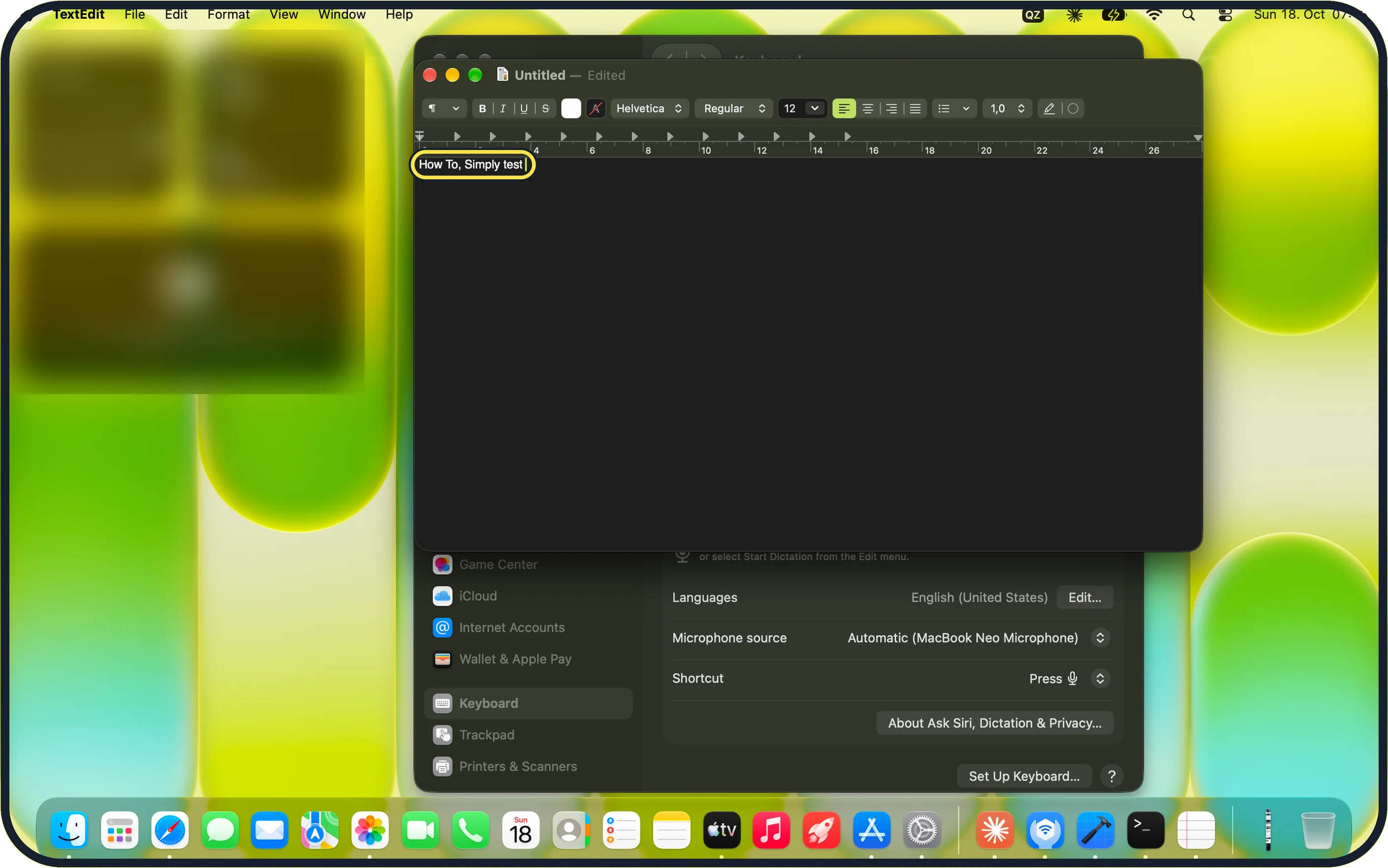Center align the text
The image size is (1388, 868).
click(867, 108)
